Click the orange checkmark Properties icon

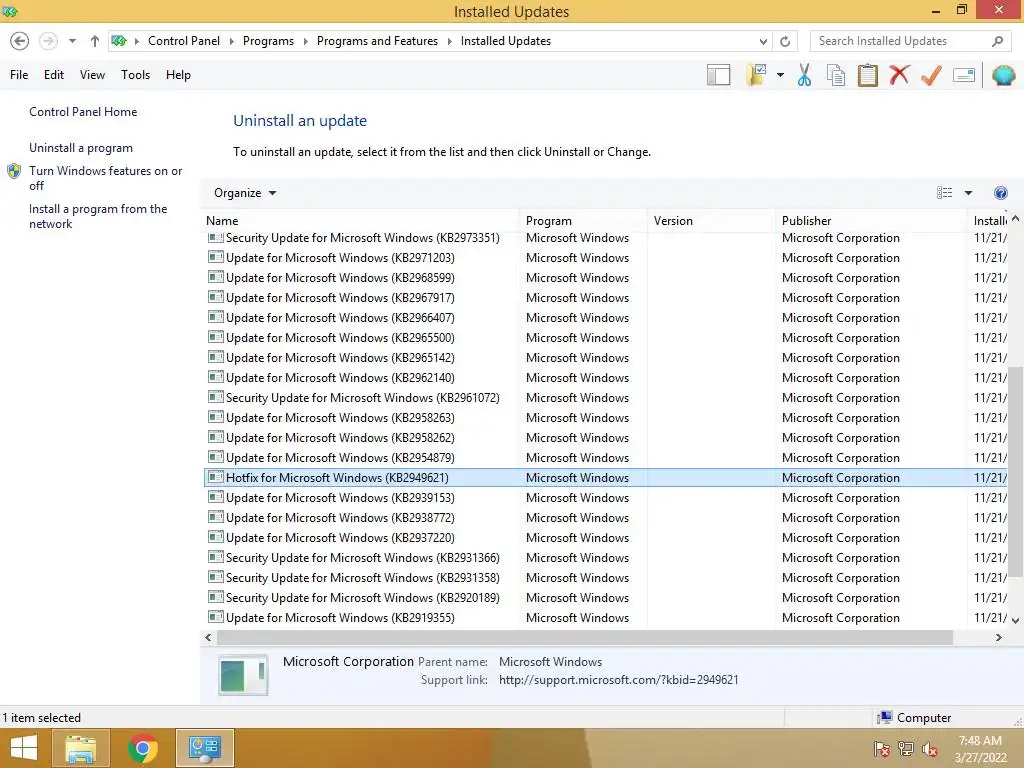(x=931, y=75)
